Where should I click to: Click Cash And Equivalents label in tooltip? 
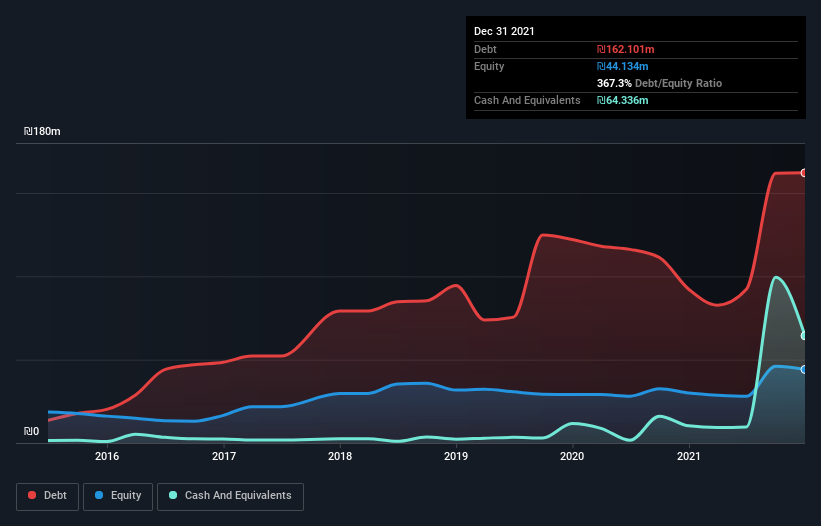point(527,100)
